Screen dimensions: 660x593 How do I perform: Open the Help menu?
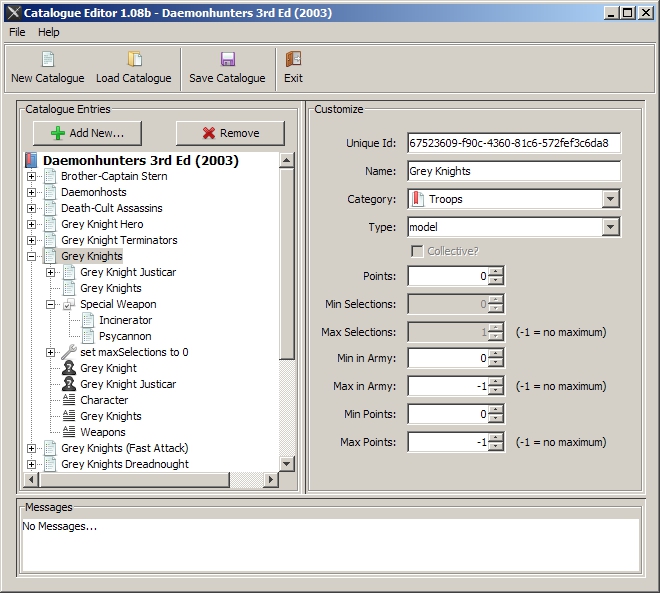point(48,32)
